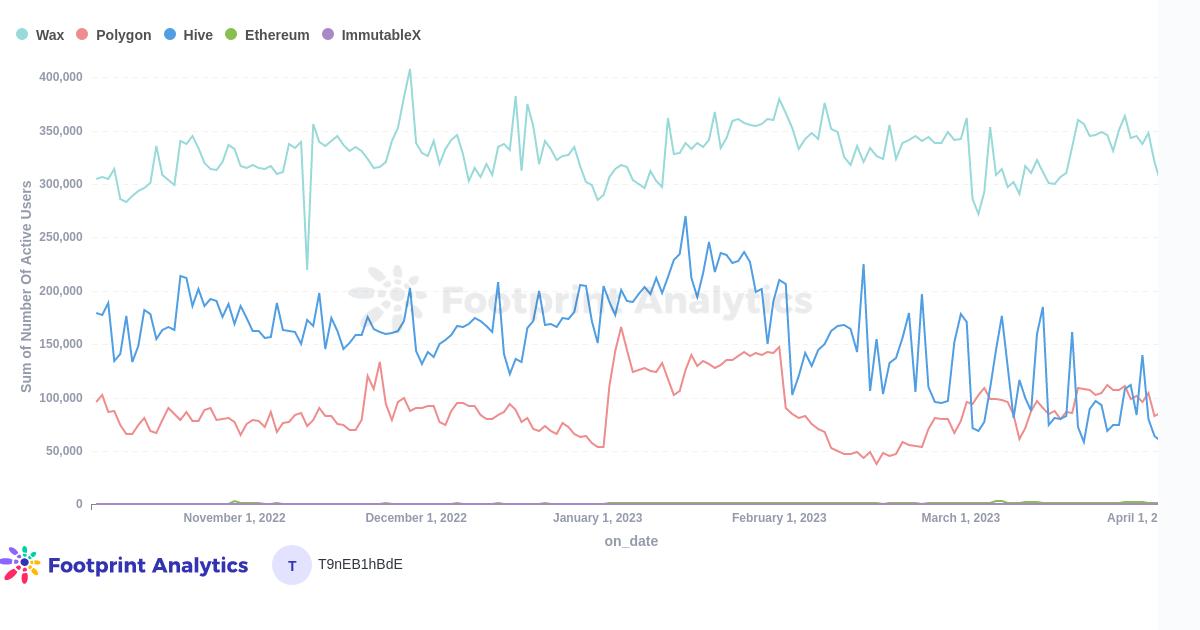
Task: Click the January 1, 2023 axis label
Action: coord(598,518)
